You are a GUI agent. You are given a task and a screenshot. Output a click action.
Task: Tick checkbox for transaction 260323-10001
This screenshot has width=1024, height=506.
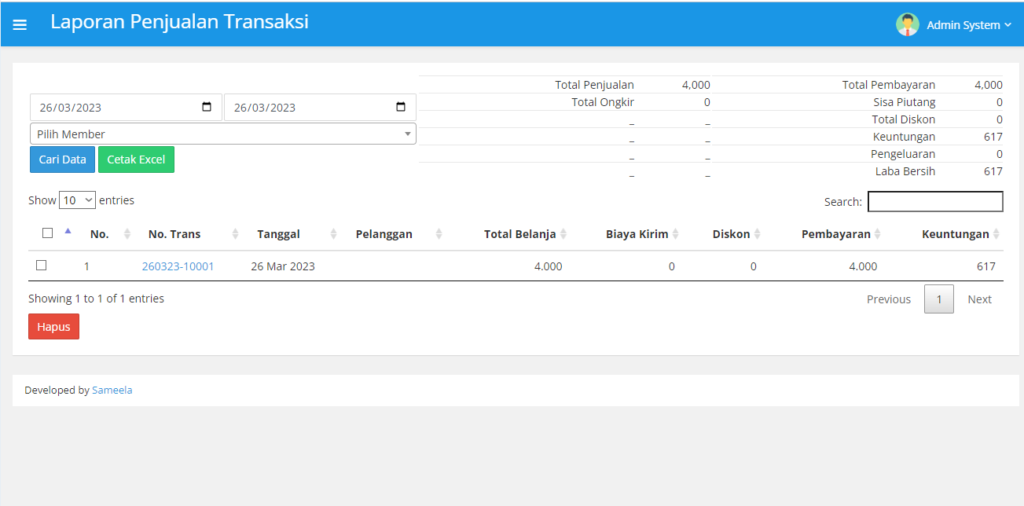[x=41, y=266]
